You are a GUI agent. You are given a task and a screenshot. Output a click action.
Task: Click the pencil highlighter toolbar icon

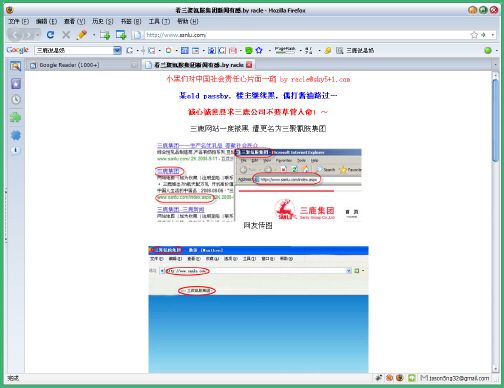82,35
